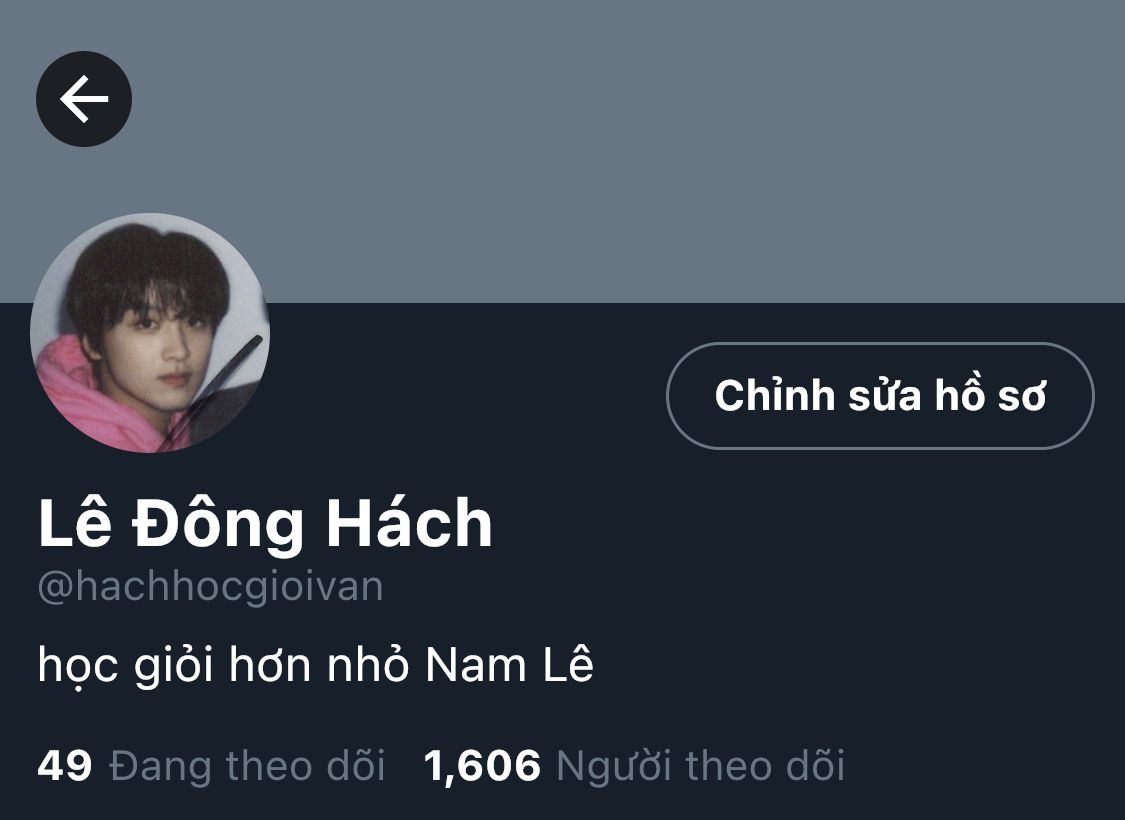The image size is (1125, 820).
Task: Open the 1,606 Người theo dõi list
Action: pos(634,765)
